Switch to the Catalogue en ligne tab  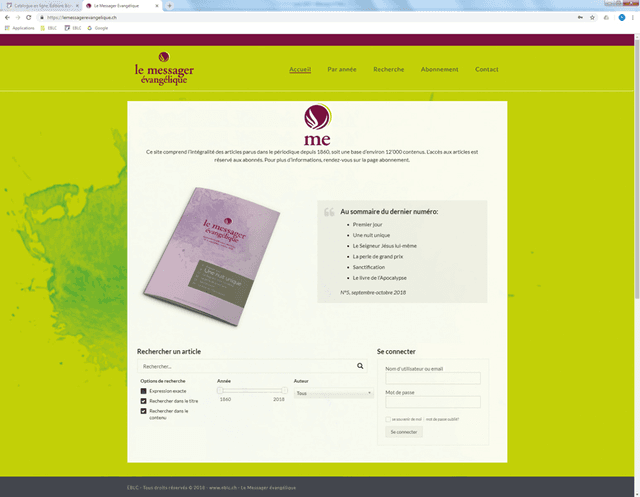point(41,6)
